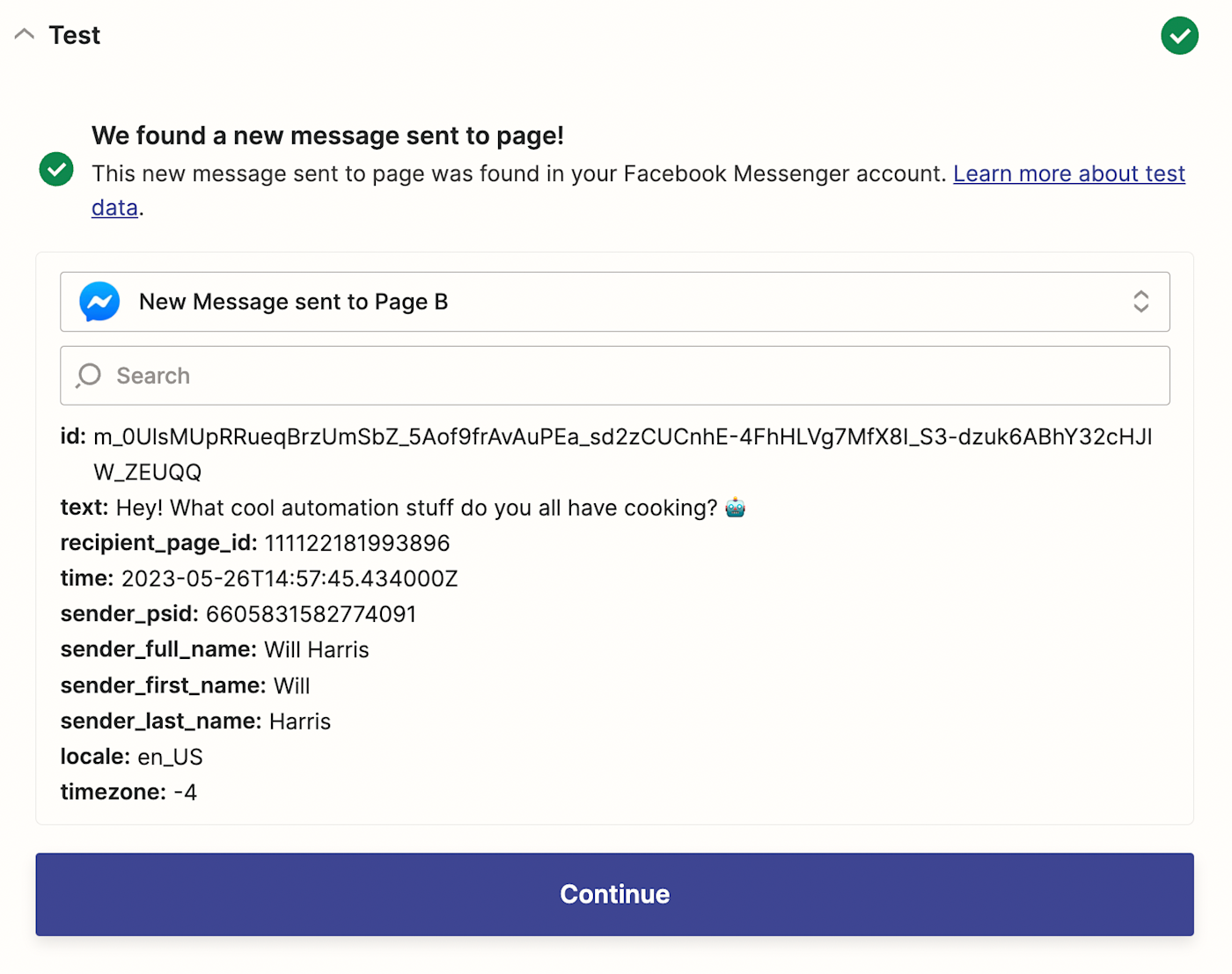Click the robot emoji in message text
1232x974 pixels.
(736, 508)
